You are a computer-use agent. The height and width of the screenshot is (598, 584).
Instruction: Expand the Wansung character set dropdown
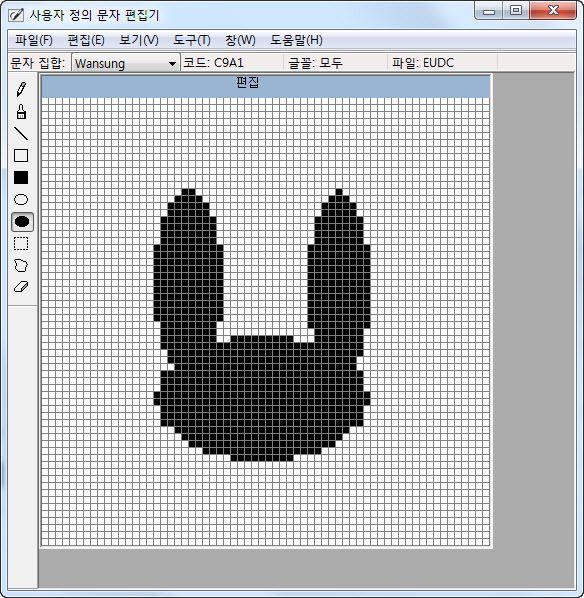(172, 64)
